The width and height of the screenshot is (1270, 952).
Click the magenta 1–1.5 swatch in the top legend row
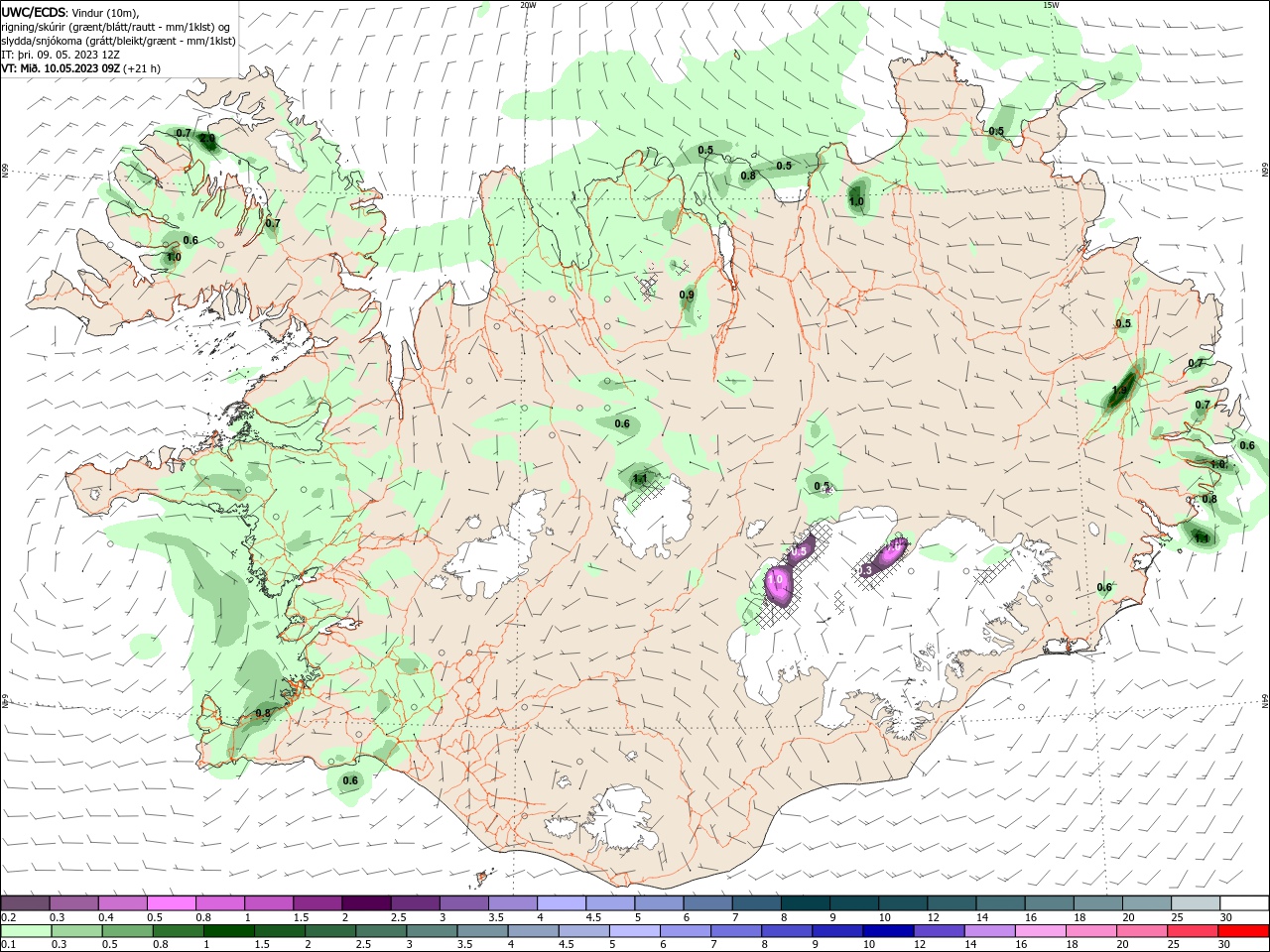point(268,902)
